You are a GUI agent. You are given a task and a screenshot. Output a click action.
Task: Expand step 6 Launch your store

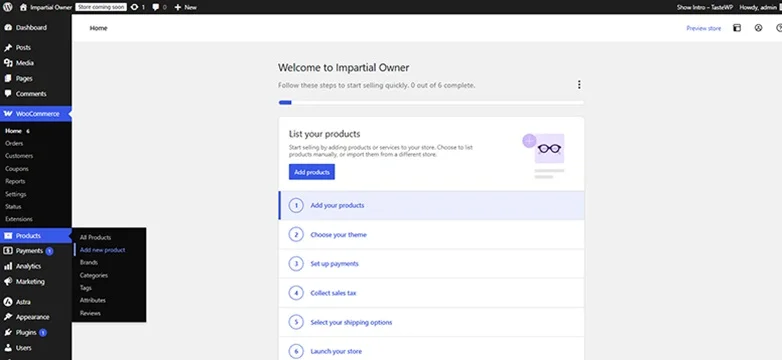click(x=431, y=349)
